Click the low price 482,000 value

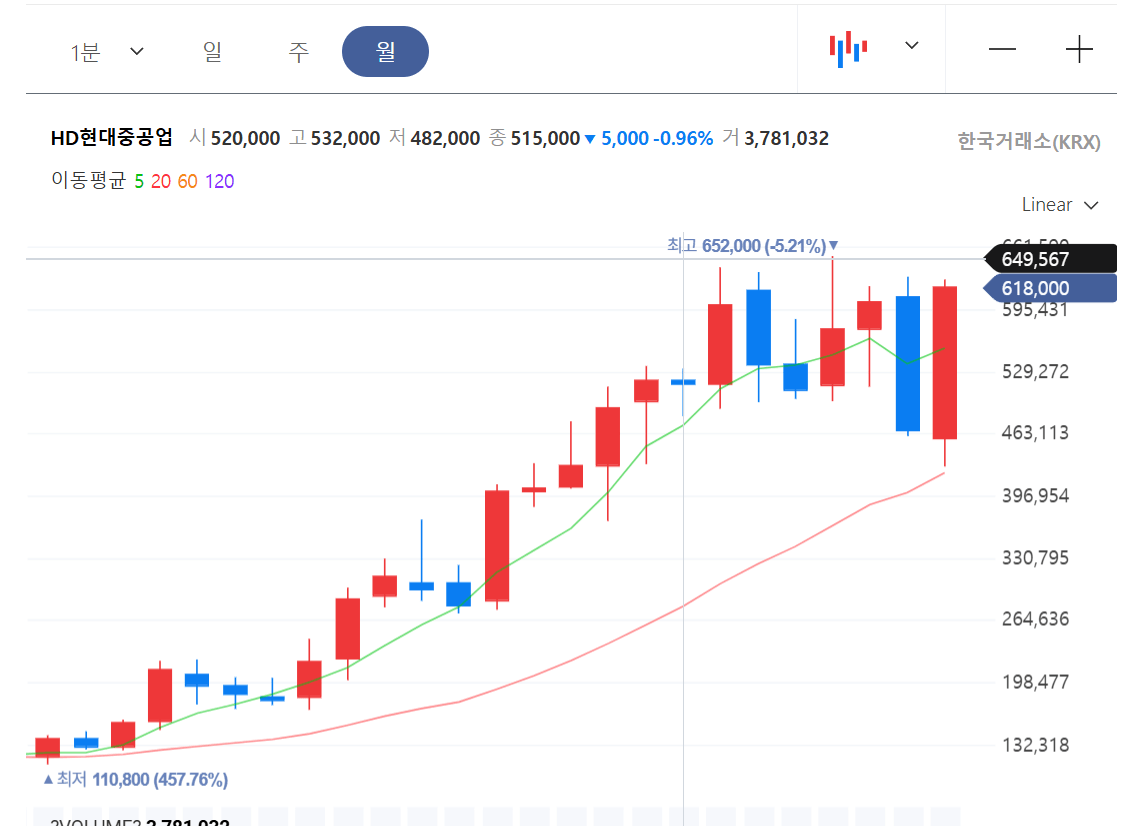[x=445, y=138]
